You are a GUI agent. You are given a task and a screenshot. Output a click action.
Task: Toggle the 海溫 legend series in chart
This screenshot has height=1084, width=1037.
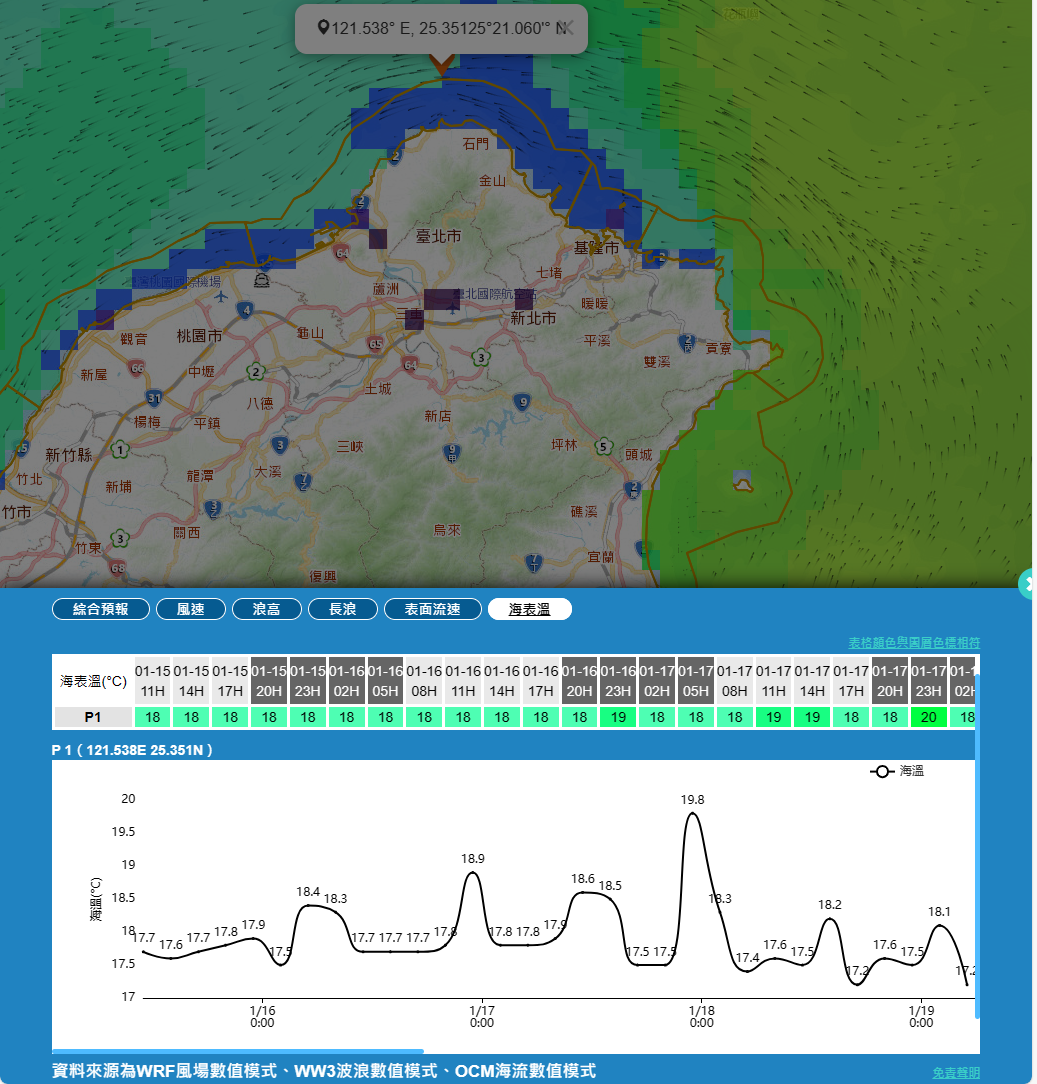pyautogui.click(x=897, y=771)
